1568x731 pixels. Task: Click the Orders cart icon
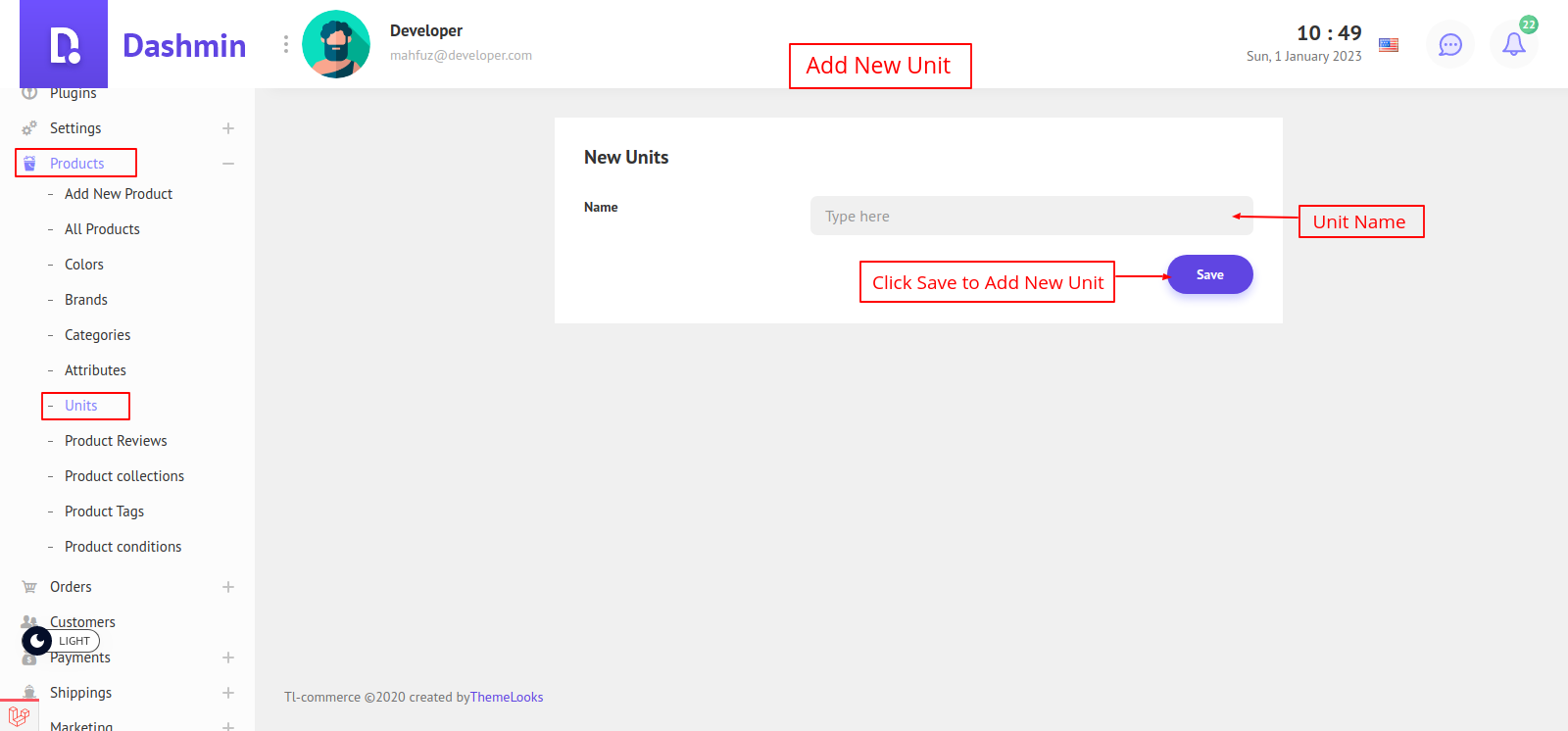[29, 587]
